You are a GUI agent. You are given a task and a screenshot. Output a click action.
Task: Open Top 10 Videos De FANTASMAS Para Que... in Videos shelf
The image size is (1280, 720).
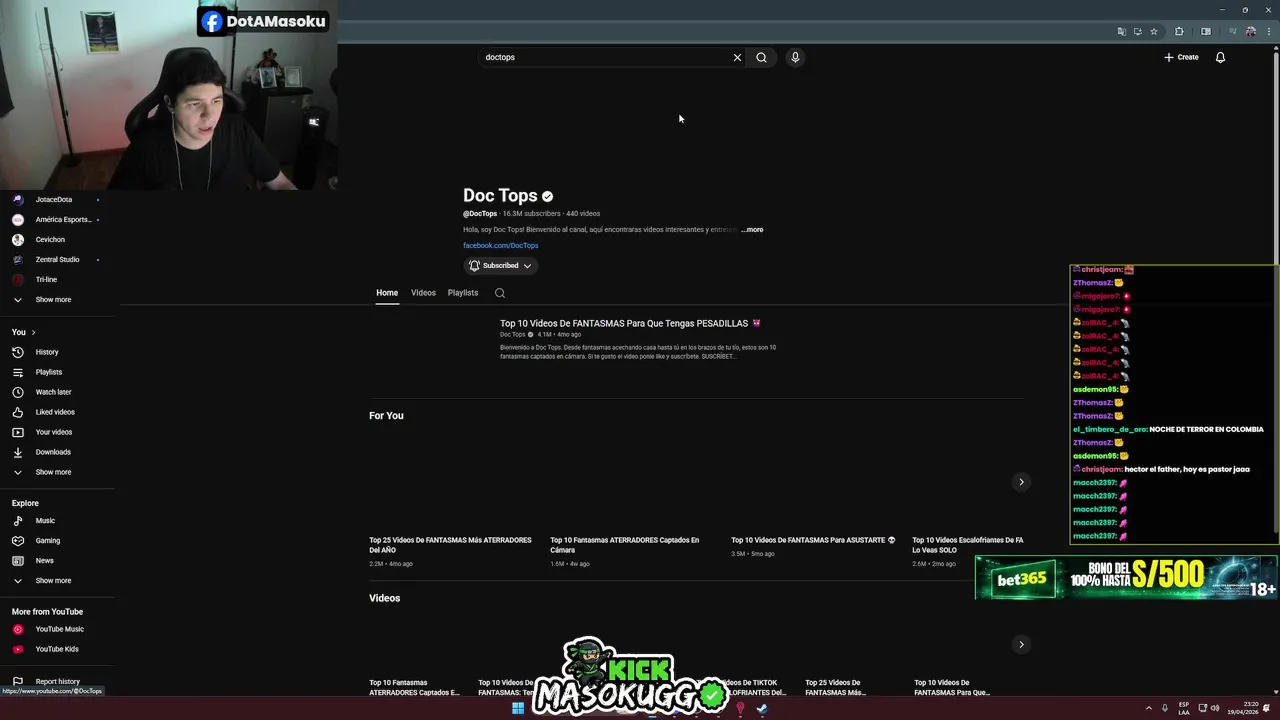(952, 687)
